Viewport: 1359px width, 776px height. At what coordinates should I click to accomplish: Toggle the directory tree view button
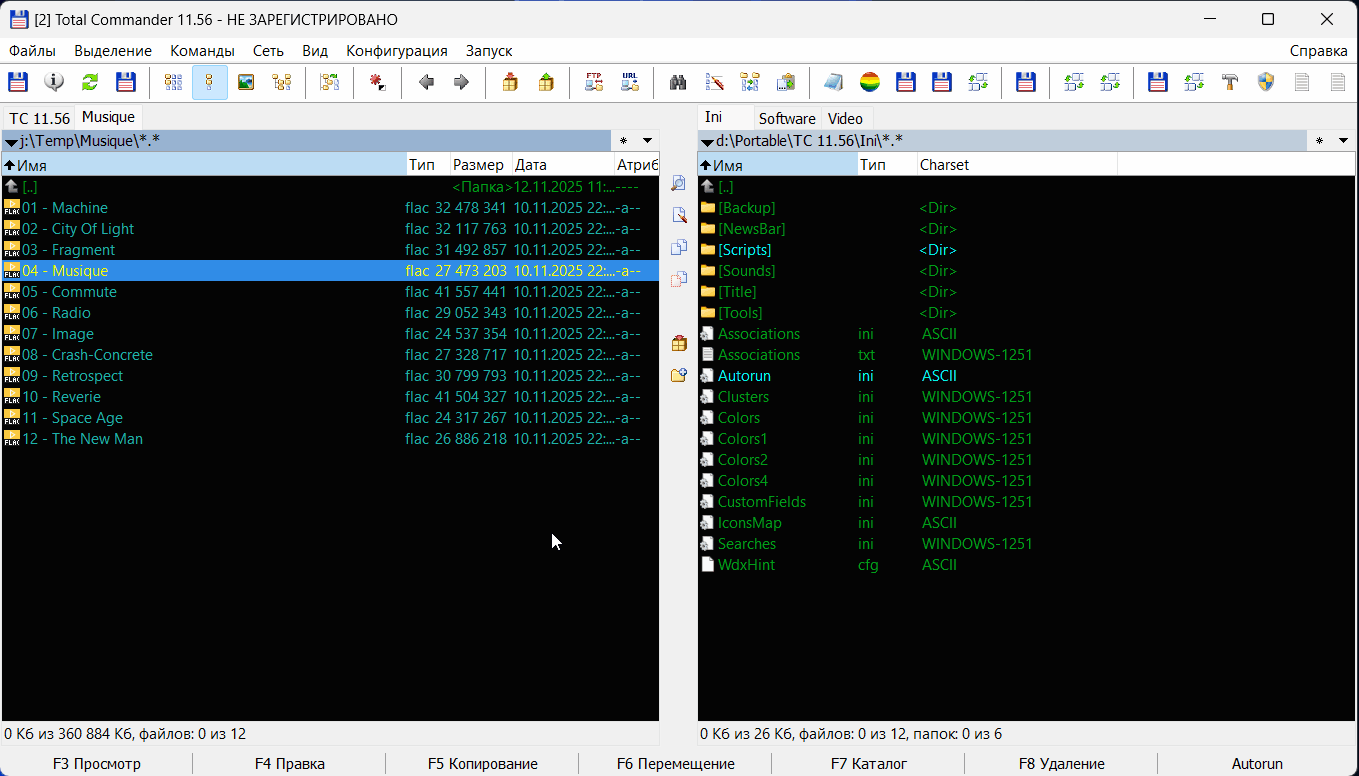pos(281,82)
